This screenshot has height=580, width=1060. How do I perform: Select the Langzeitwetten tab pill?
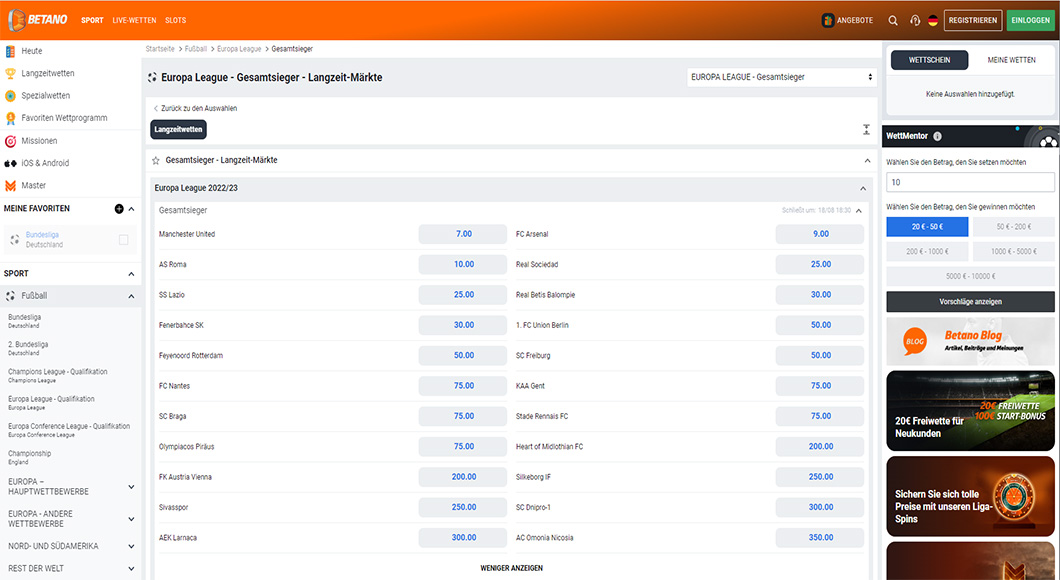coord(178,129)
